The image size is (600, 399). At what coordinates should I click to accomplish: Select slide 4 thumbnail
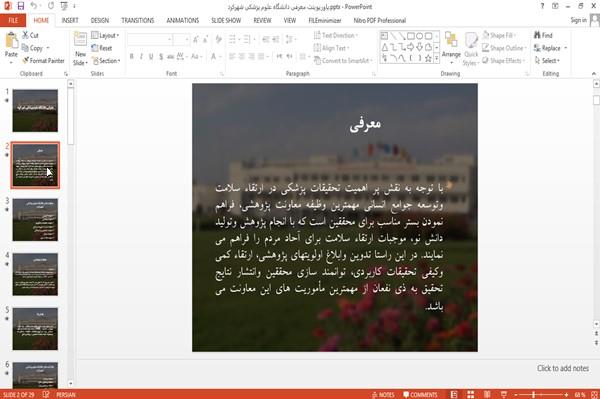[35, 274]
